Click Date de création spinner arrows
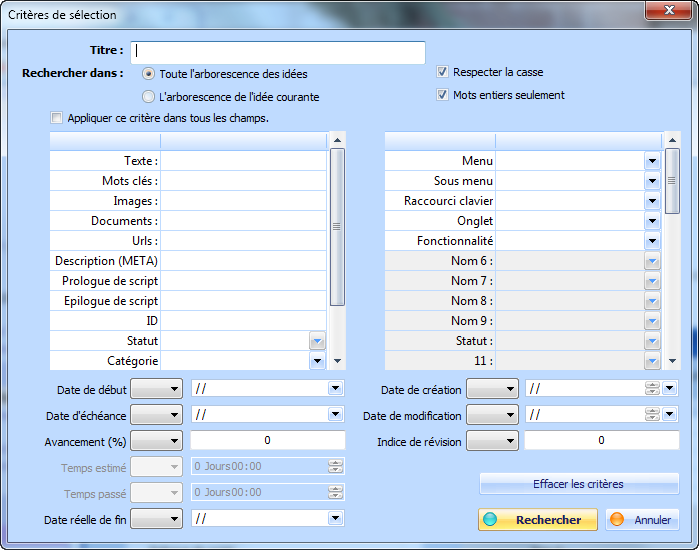Image resolution: width=699 pixels, height=550 pixels. tap(652, 389)
